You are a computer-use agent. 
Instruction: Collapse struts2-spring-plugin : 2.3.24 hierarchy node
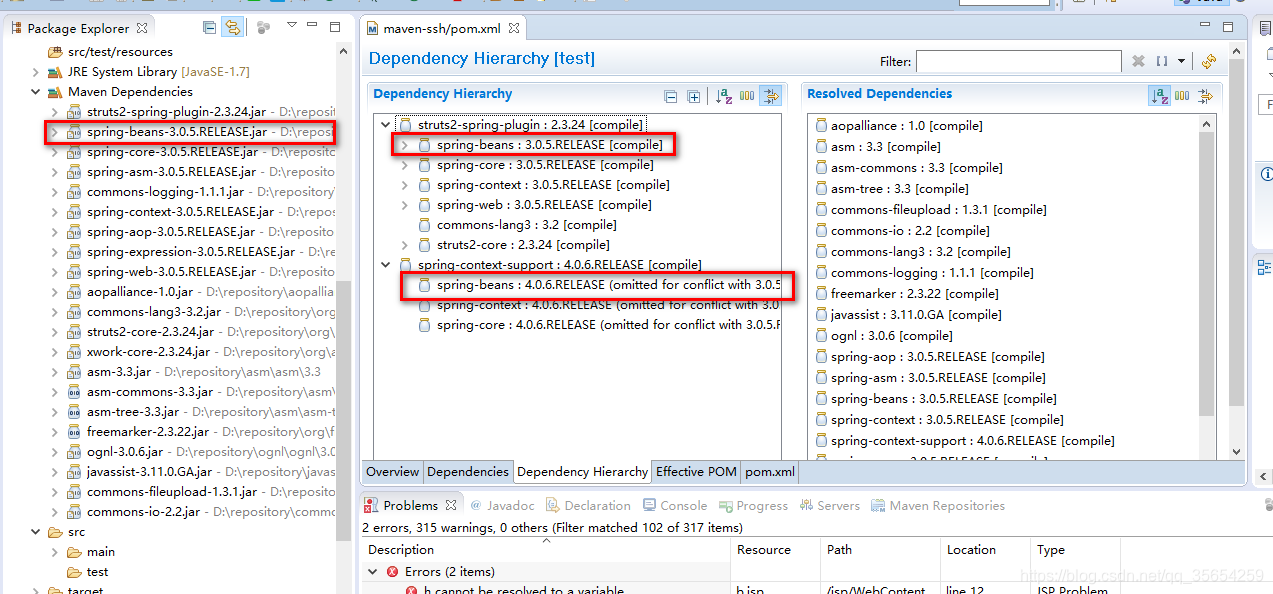(385, 125)
